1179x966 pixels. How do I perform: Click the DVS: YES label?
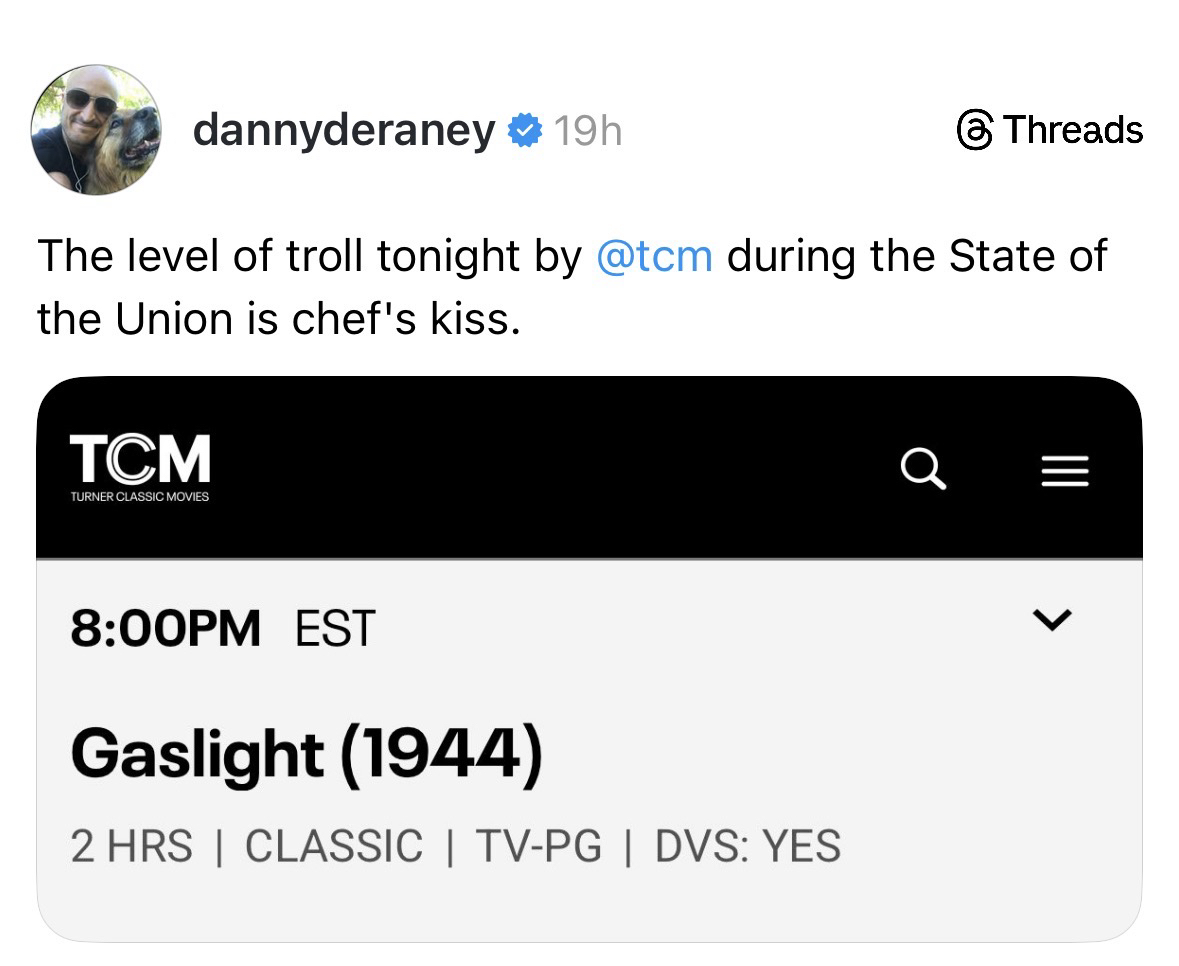point(747,846)
